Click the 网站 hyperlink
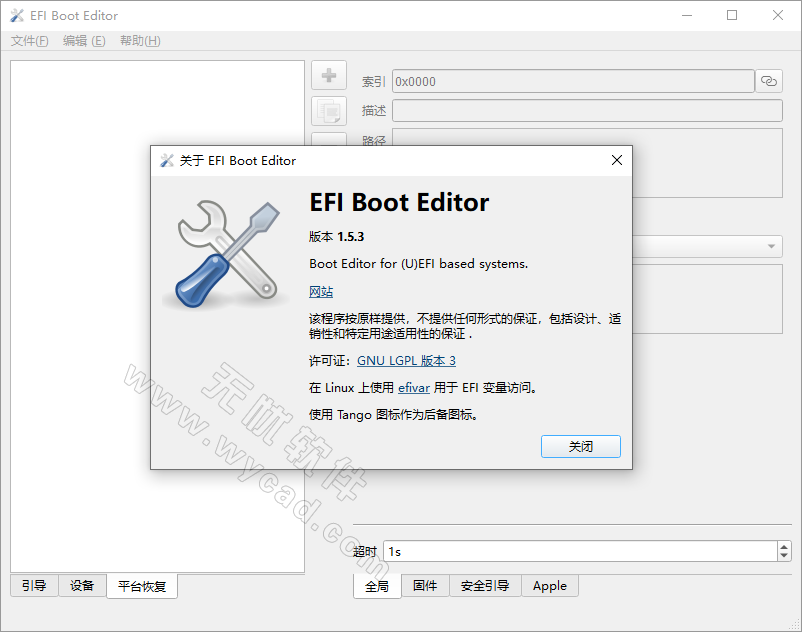Viewport: 802px width, 632px height. coord(321,291)
